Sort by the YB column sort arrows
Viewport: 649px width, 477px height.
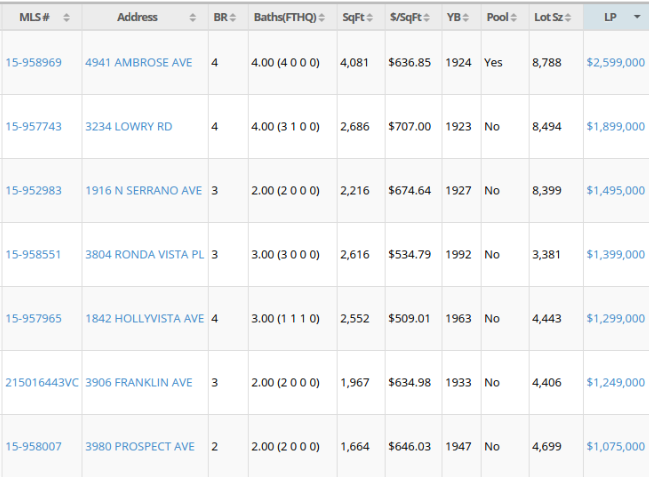click(466, 17)
